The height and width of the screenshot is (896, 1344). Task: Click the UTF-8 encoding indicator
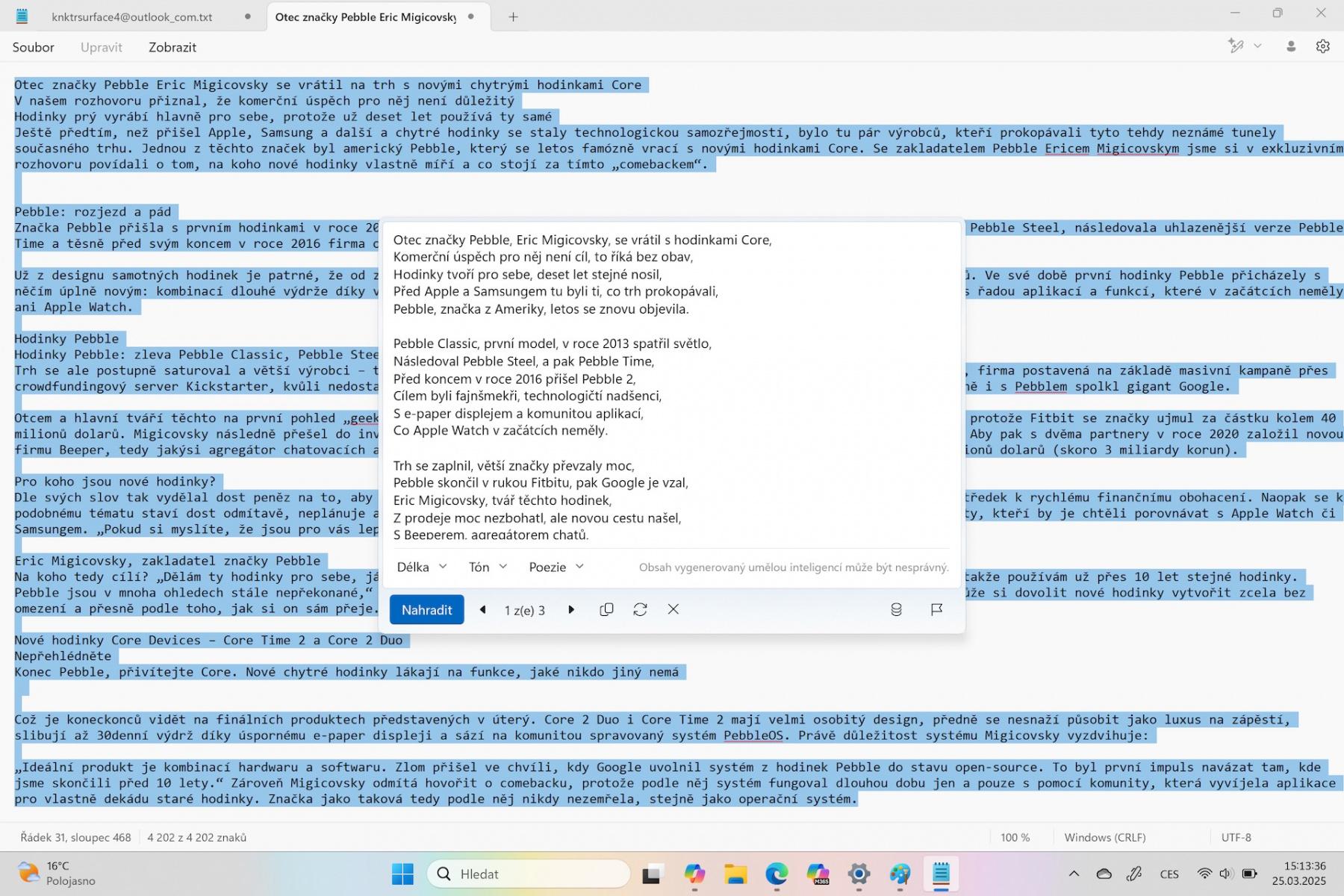click(x=1236, y=837)
